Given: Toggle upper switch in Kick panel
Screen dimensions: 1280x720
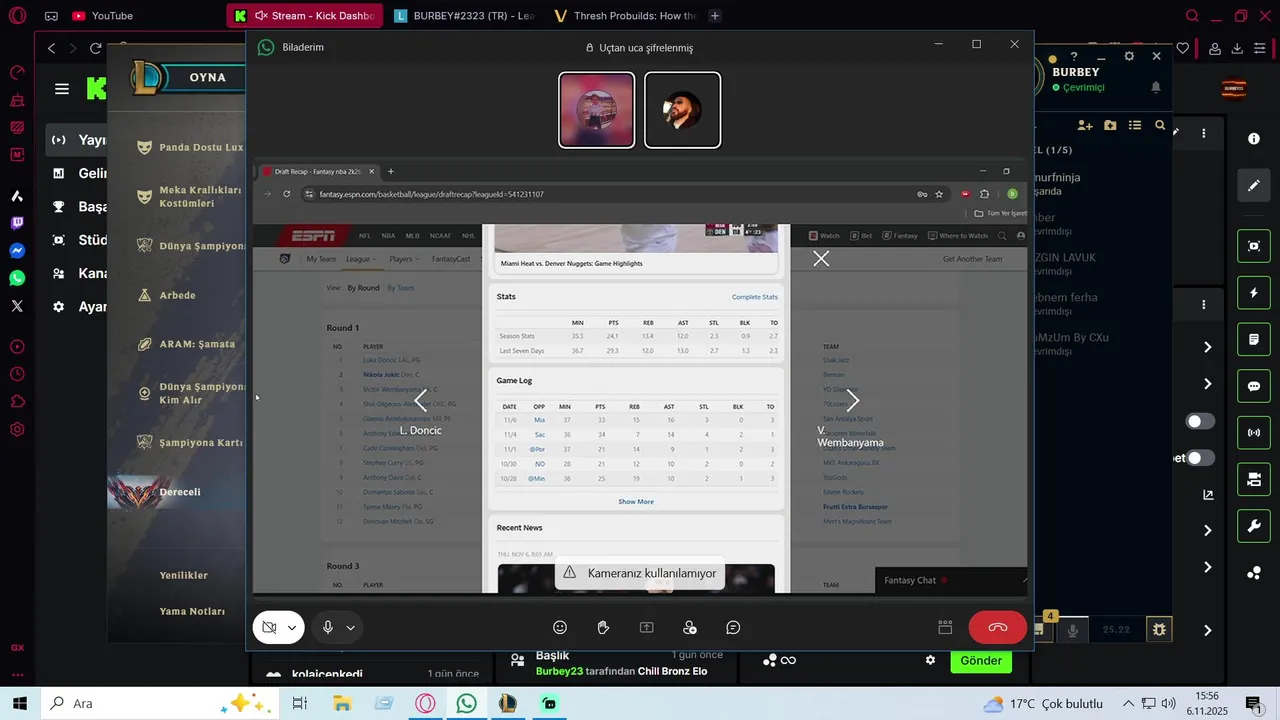Looking at the screenshot, I should point(1200,422).
